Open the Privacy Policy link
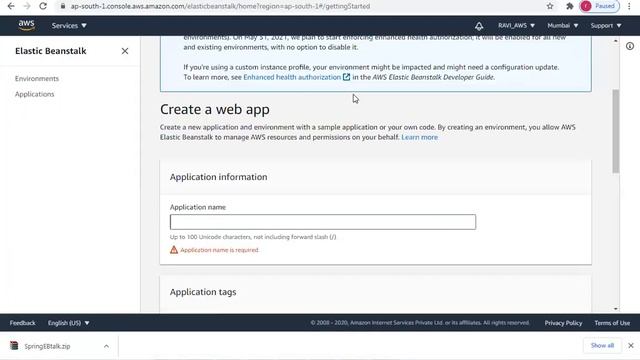 tap(563, 323)
